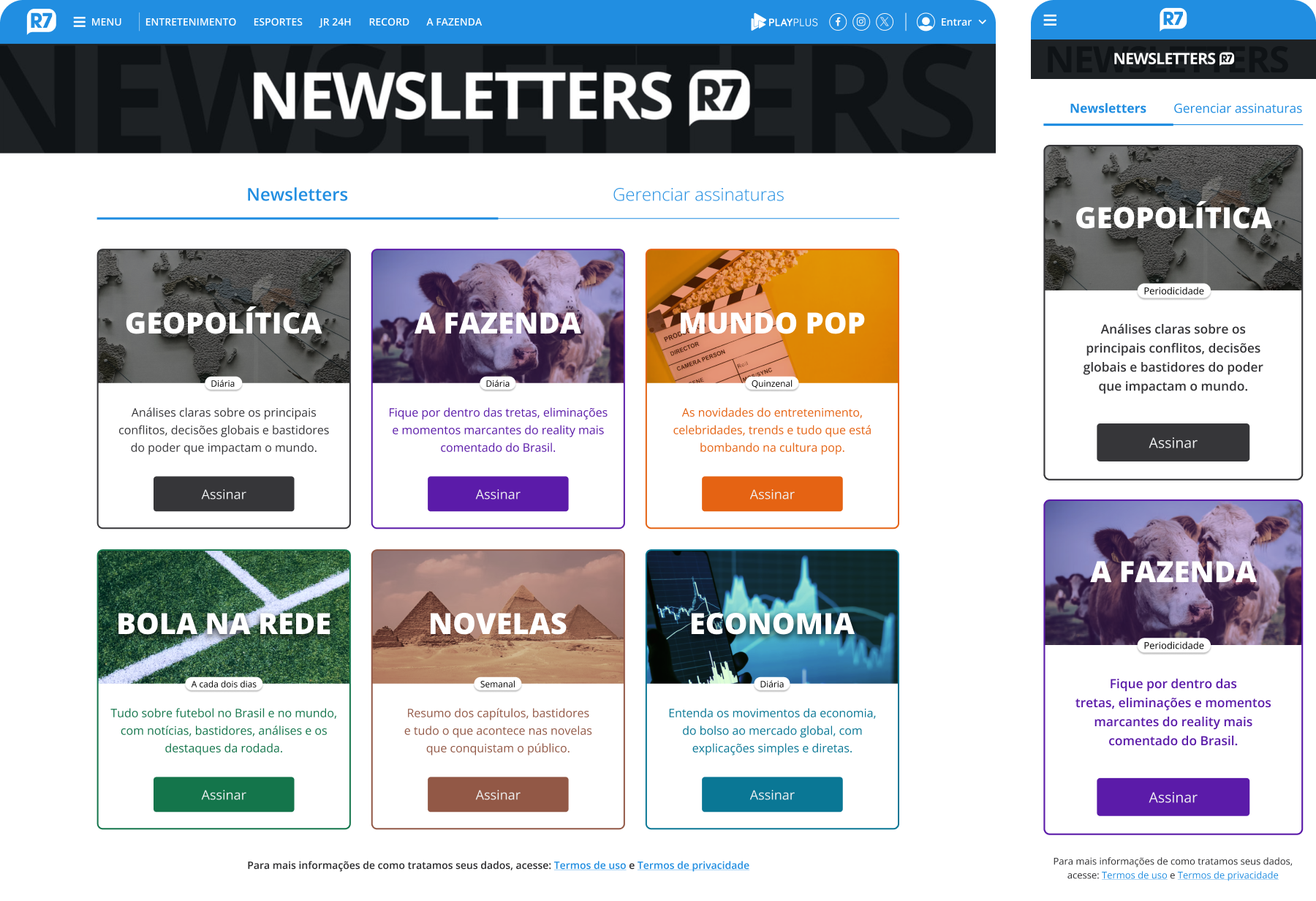Click the Diária badge on Economia card

tap(772, 684)
